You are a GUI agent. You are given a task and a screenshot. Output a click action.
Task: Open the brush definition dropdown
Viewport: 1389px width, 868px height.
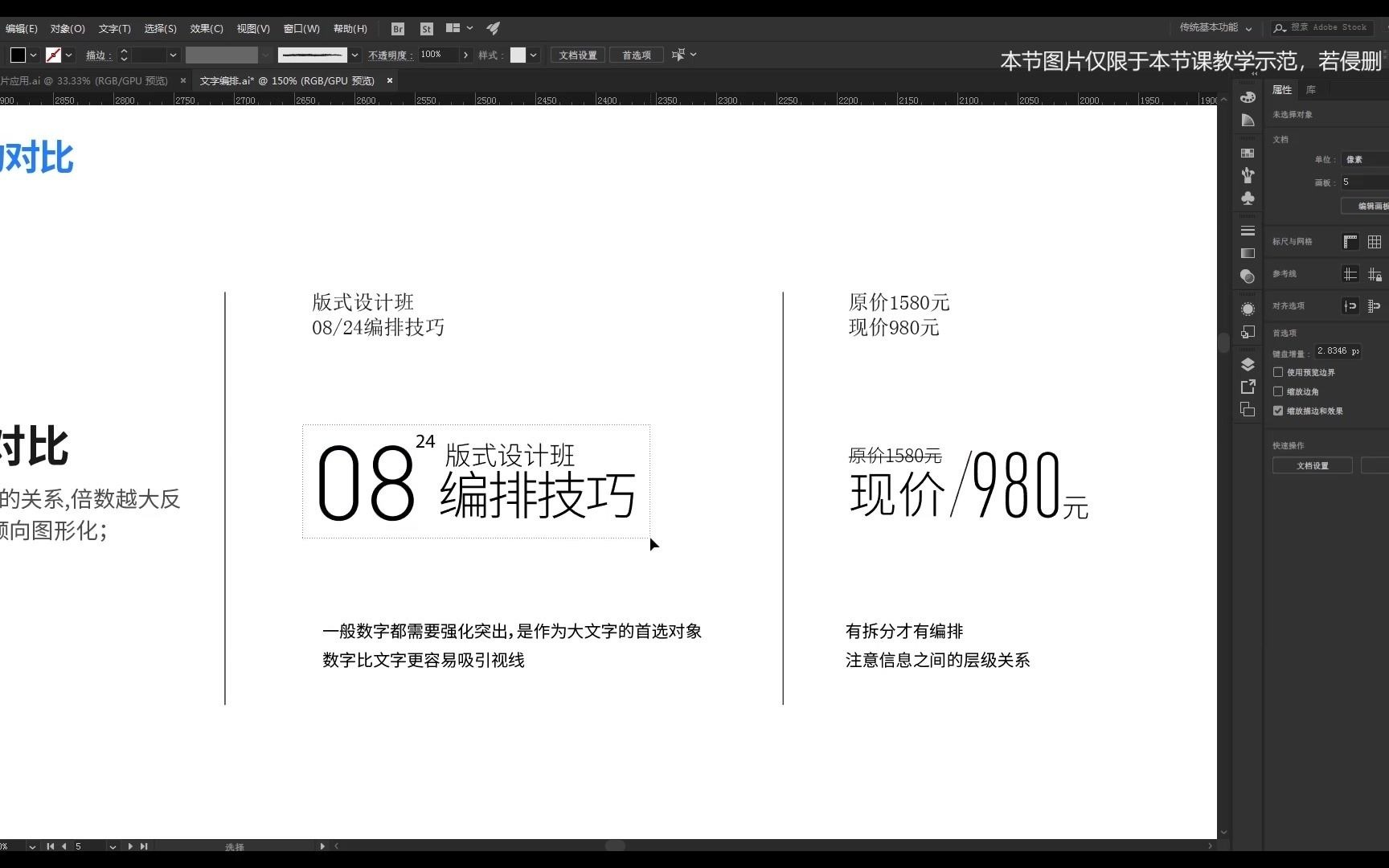click(x=354, y=55)
